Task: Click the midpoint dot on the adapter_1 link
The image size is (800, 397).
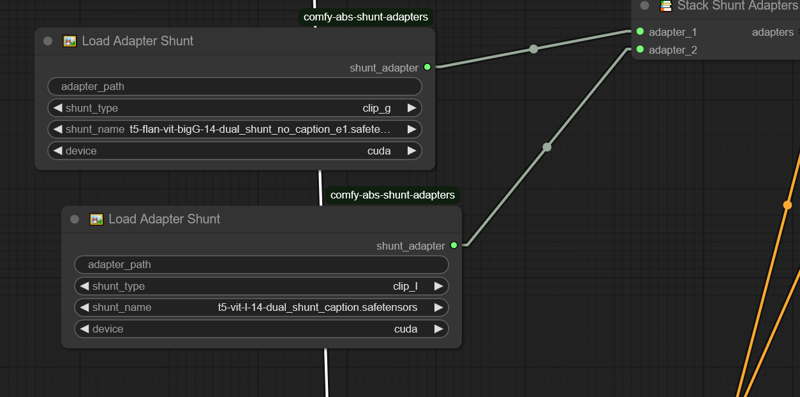Action: tap(533, 49)
